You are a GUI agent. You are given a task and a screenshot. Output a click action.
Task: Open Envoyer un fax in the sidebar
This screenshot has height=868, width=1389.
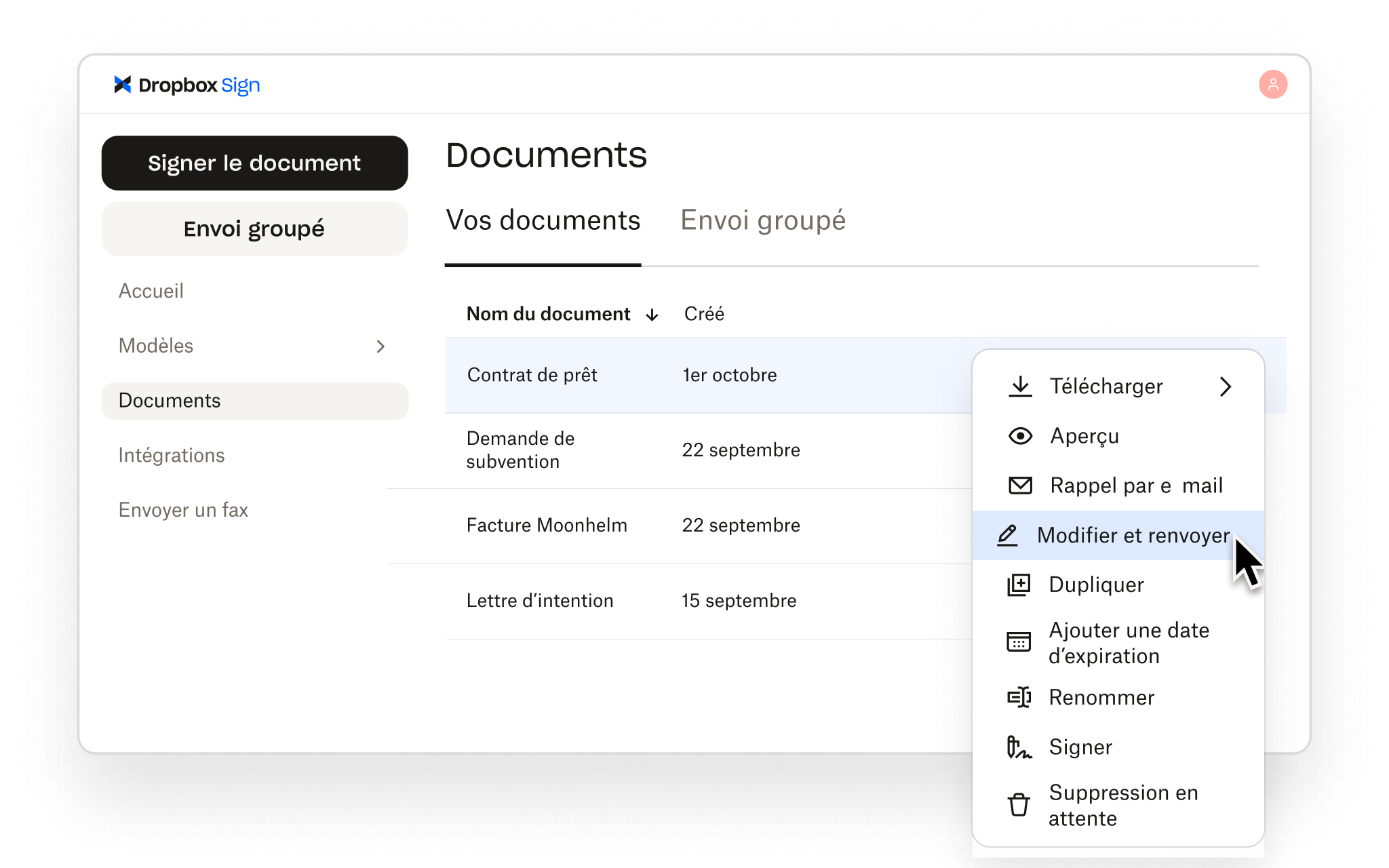tap(183, 510)
